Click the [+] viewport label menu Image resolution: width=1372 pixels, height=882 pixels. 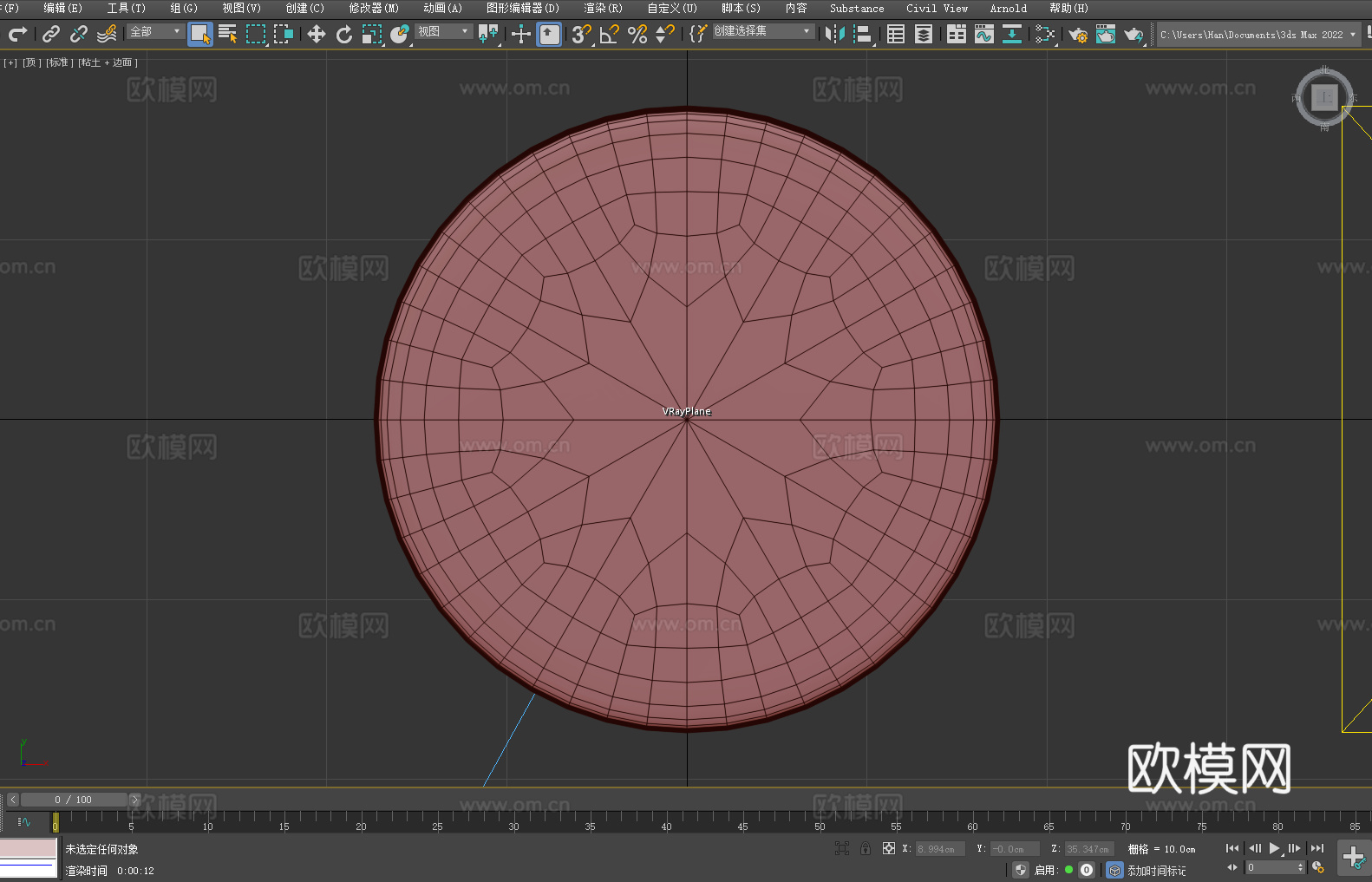(10, 62)
